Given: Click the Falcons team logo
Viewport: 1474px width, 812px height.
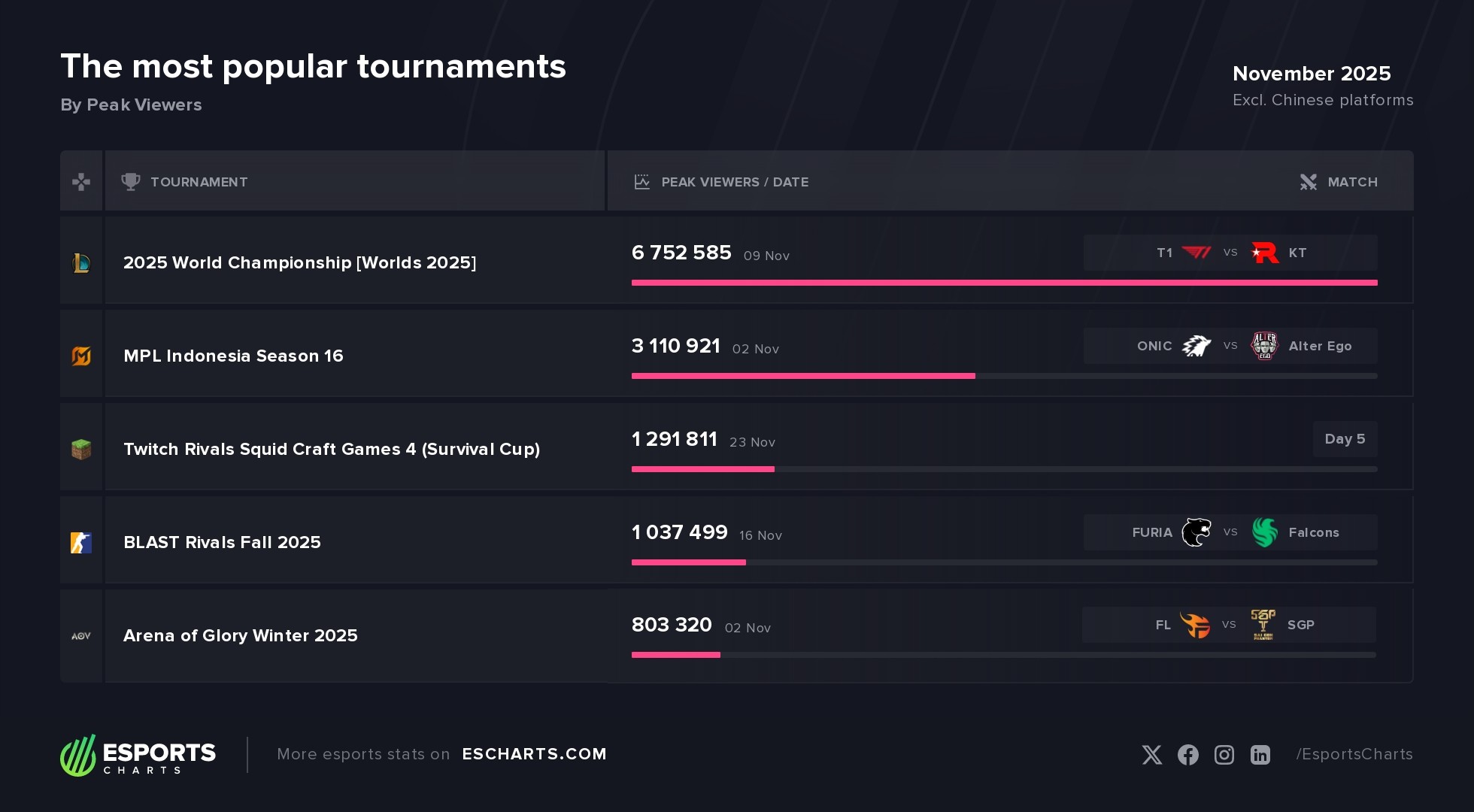Looking at the screenshot, I should (x=1264, y=532).
